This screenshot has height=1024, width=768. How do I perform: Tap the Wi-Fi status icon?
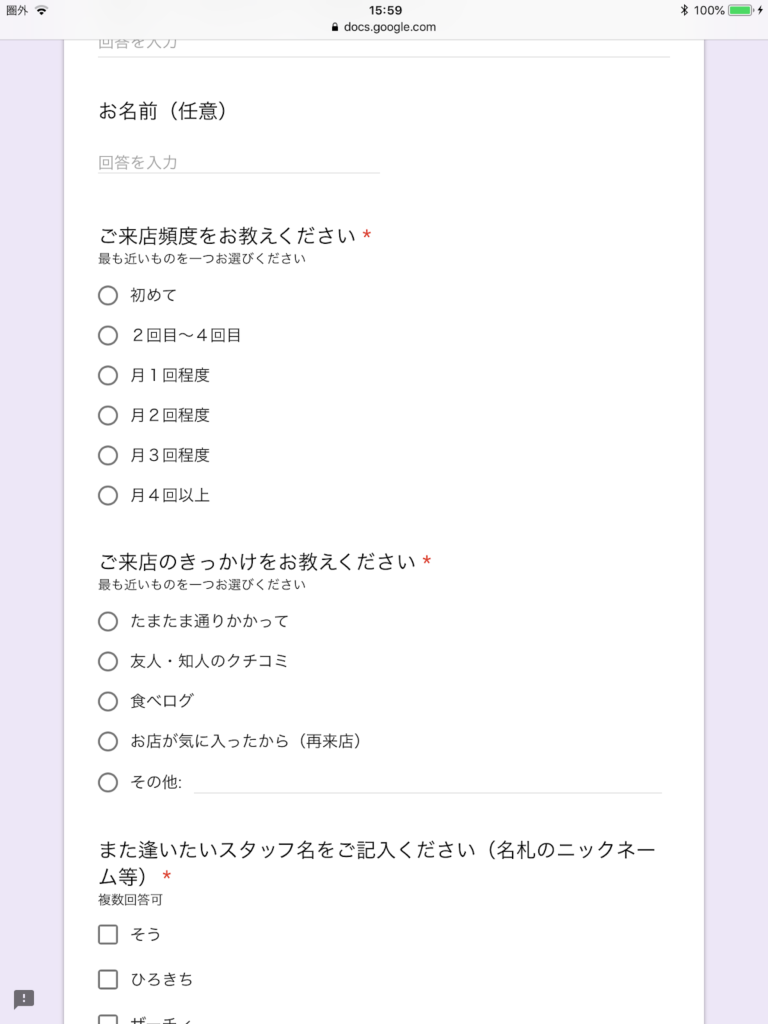click(x=39, y=13)
